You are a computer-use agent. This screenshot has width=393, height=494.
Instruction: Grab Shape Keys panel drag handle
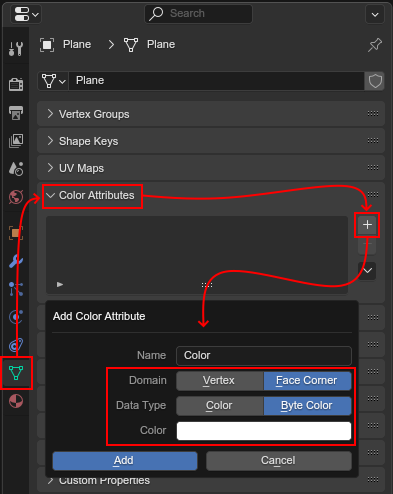click(x=373, y=141)
